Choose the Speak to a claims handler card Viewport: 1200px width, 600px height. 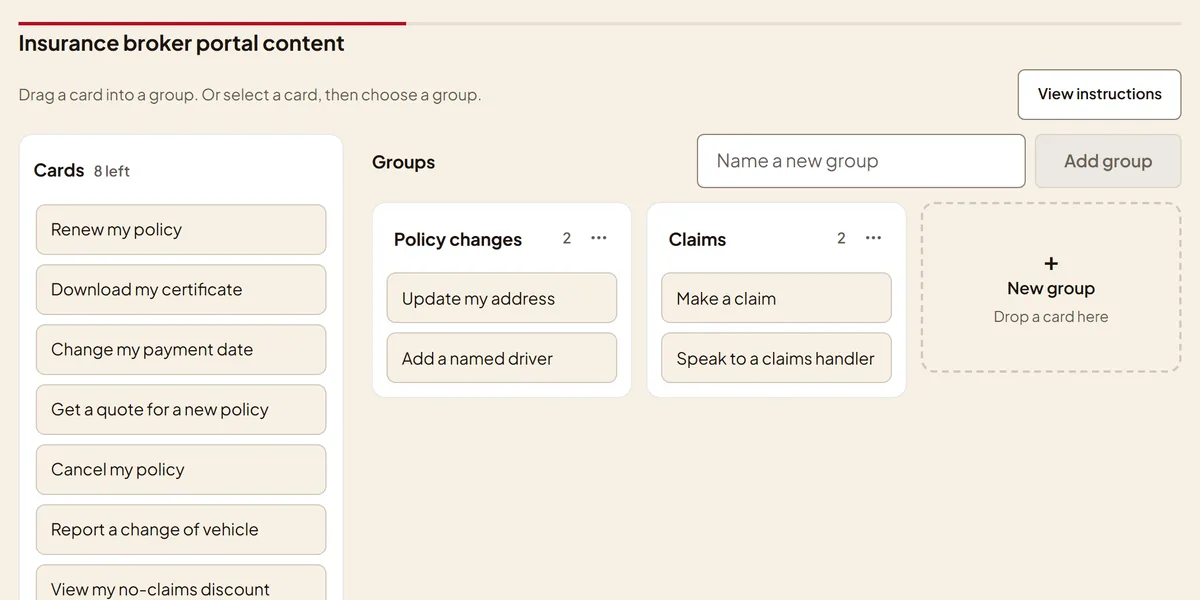coord(776,358)
